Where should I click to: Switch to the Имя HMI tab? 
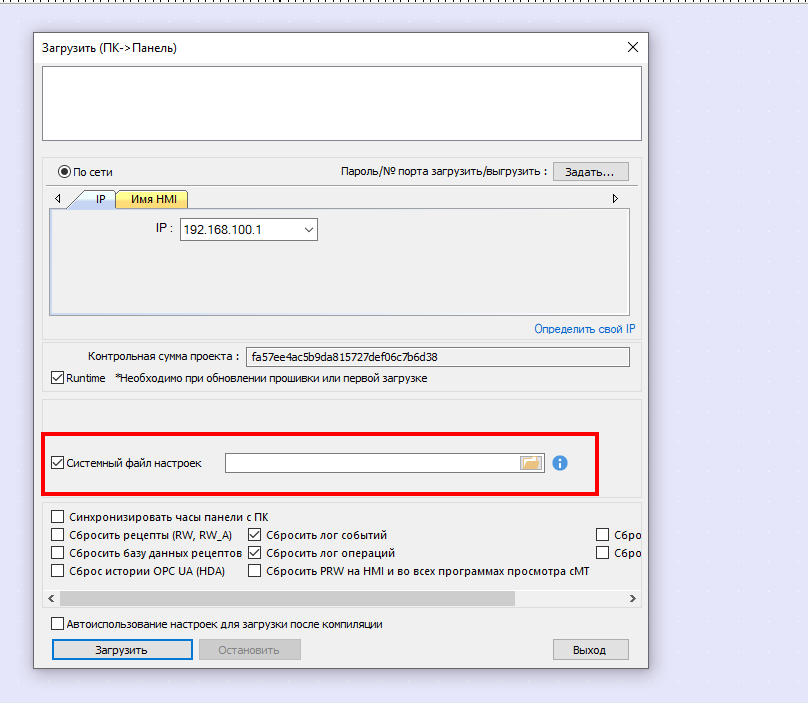point(154,199)
